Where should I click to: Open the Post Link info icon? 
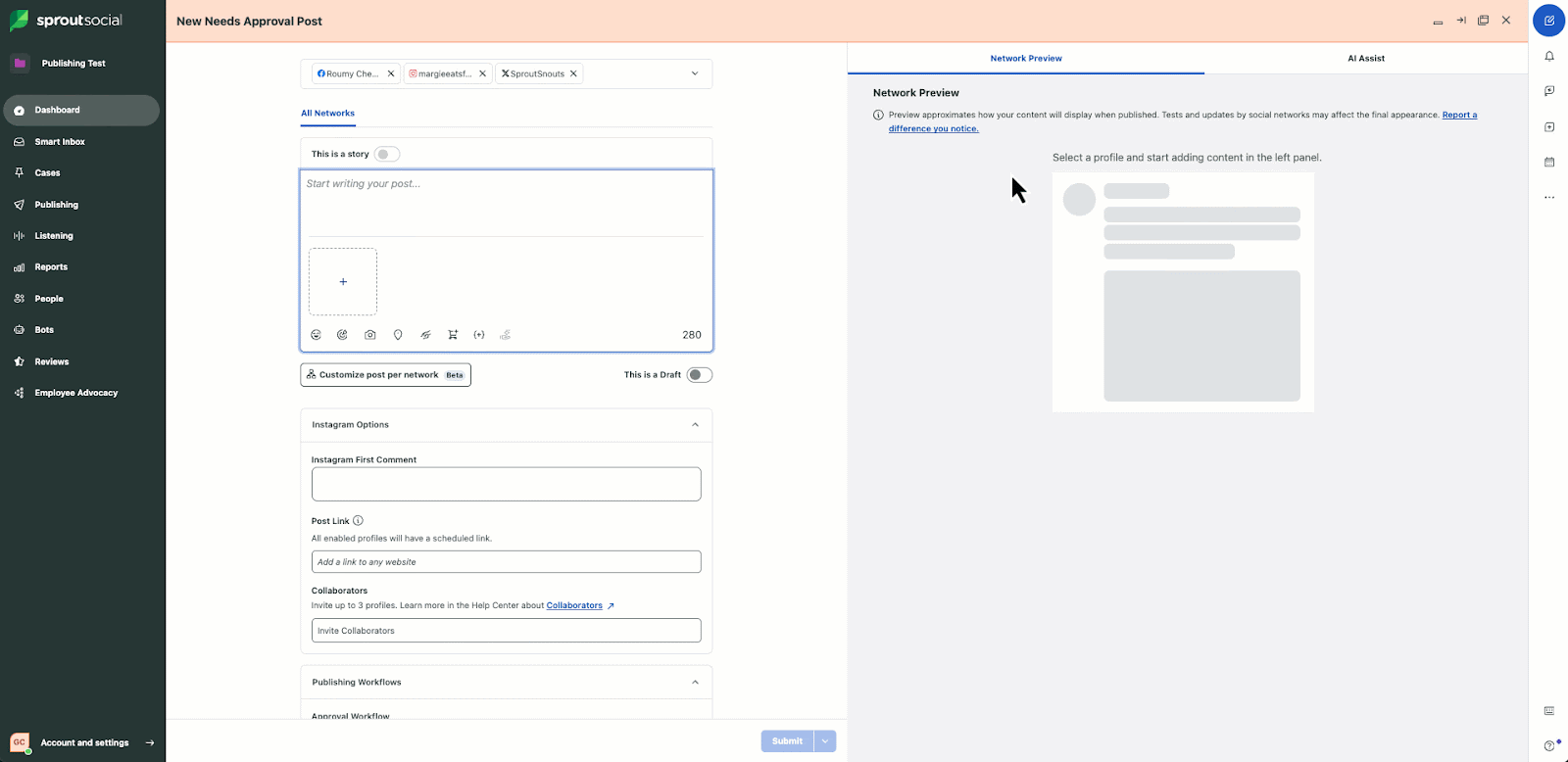[x=358, y=521]
